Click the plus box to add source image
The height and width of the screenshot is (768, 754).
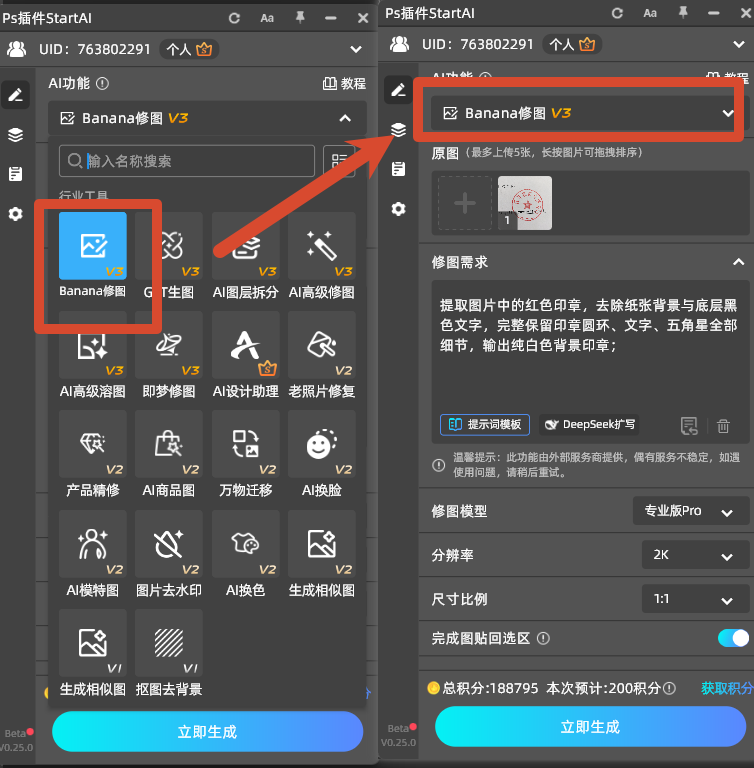pyautogui.click(x=464, y=203)
